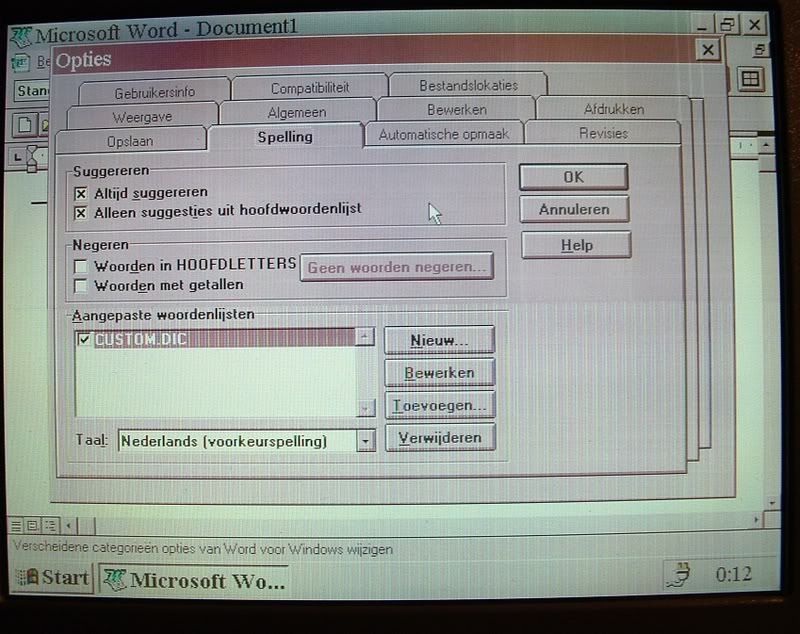
Task: Select the Weergave tab
Action: (x=142, y=117)
